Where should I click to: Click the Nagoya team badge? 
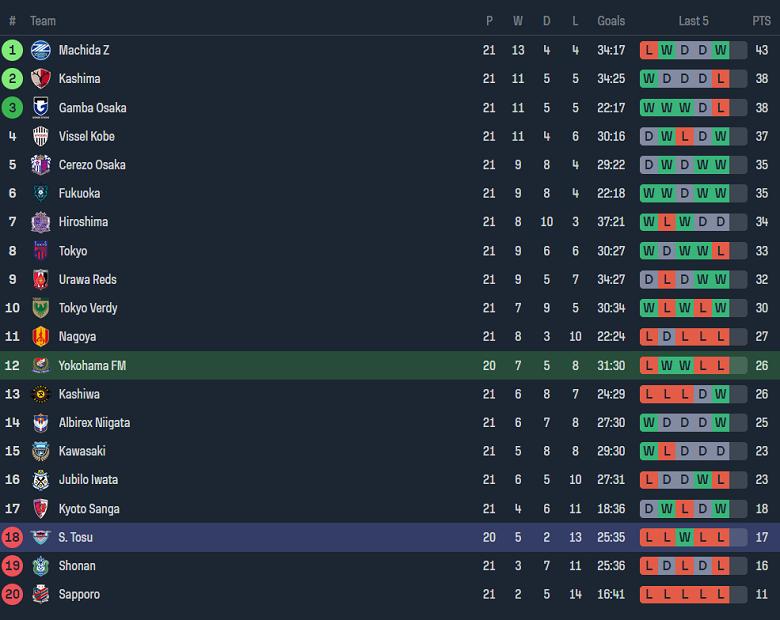40,337
